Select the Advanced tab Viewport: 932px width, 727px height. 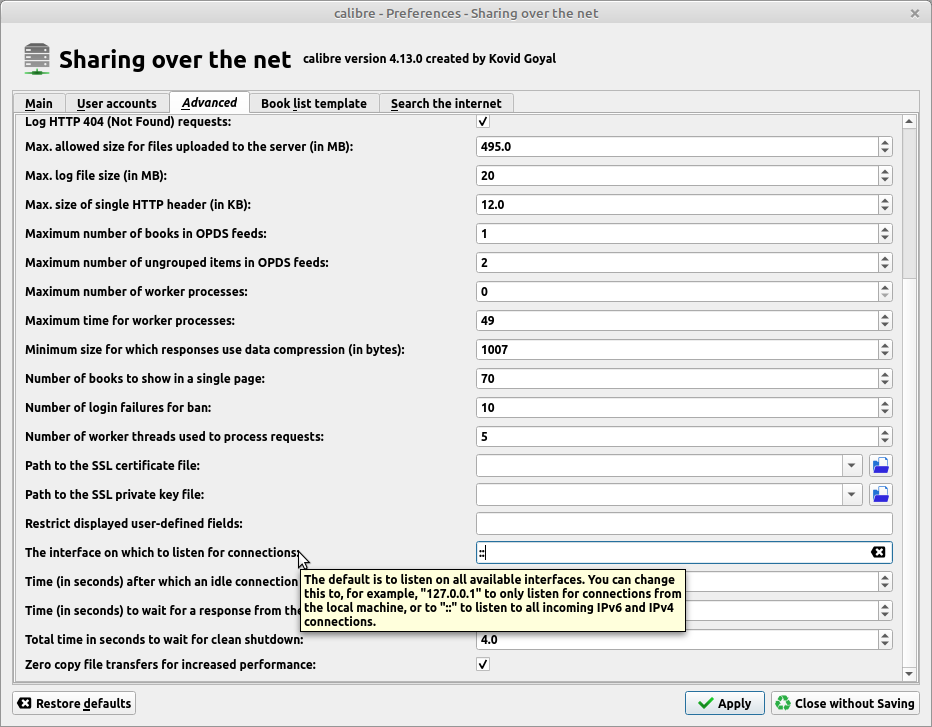click(x=209, y=102)
